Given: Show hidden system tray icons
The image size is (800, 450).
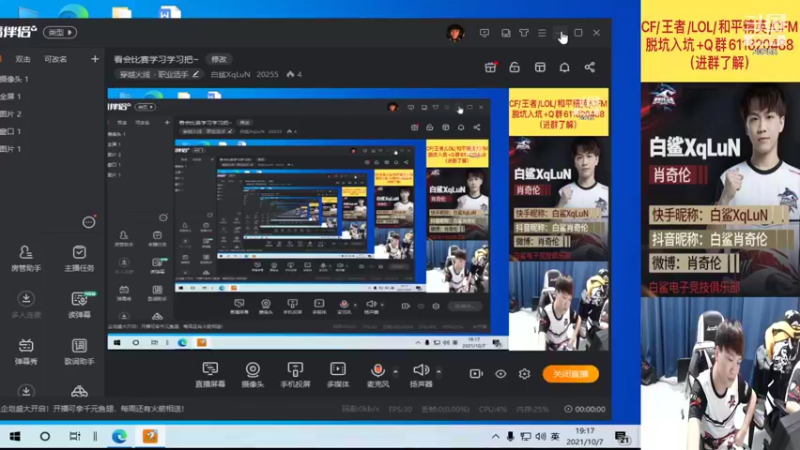Looking at the screenshot, I should click(x=495, y=436).
